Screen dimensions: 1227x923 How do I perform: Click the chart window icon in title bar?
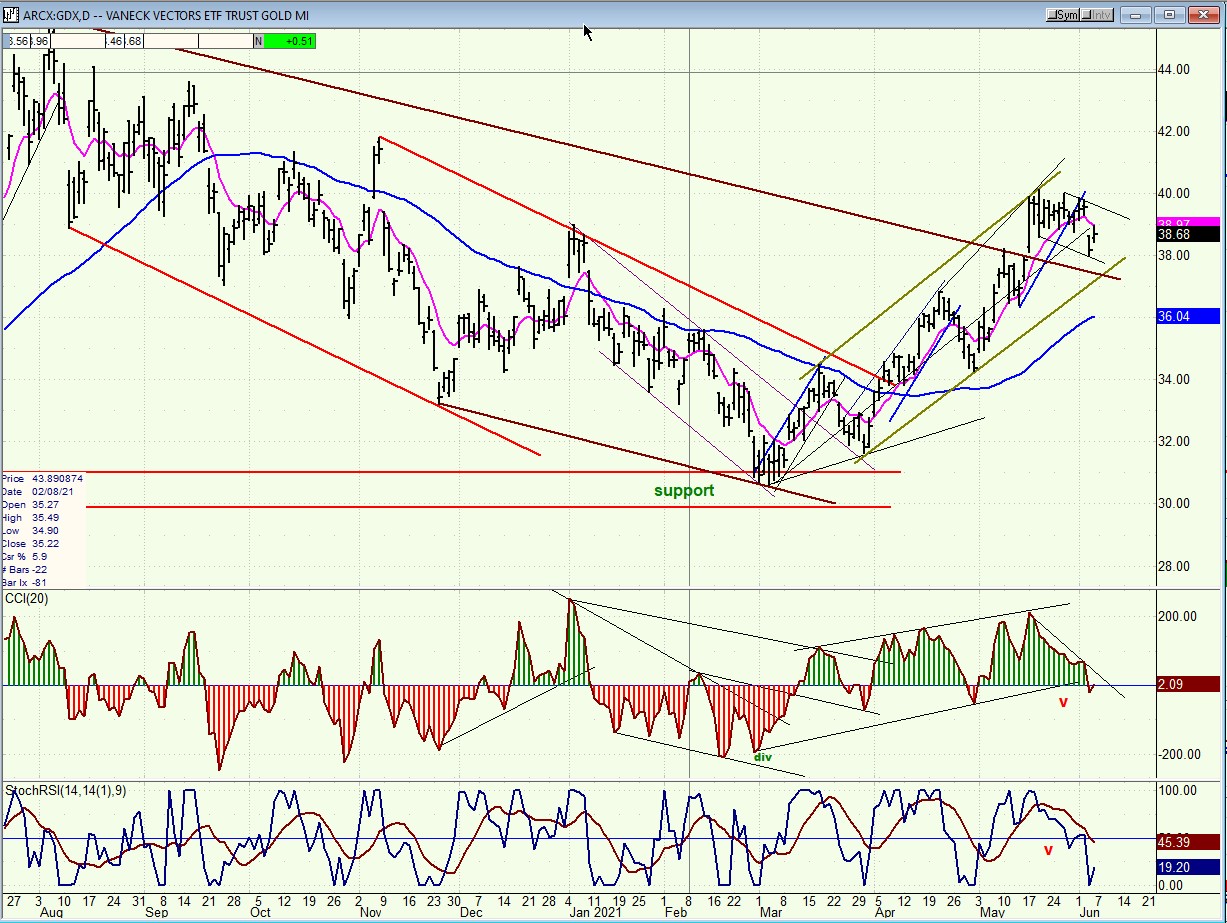tap(11, 14)
